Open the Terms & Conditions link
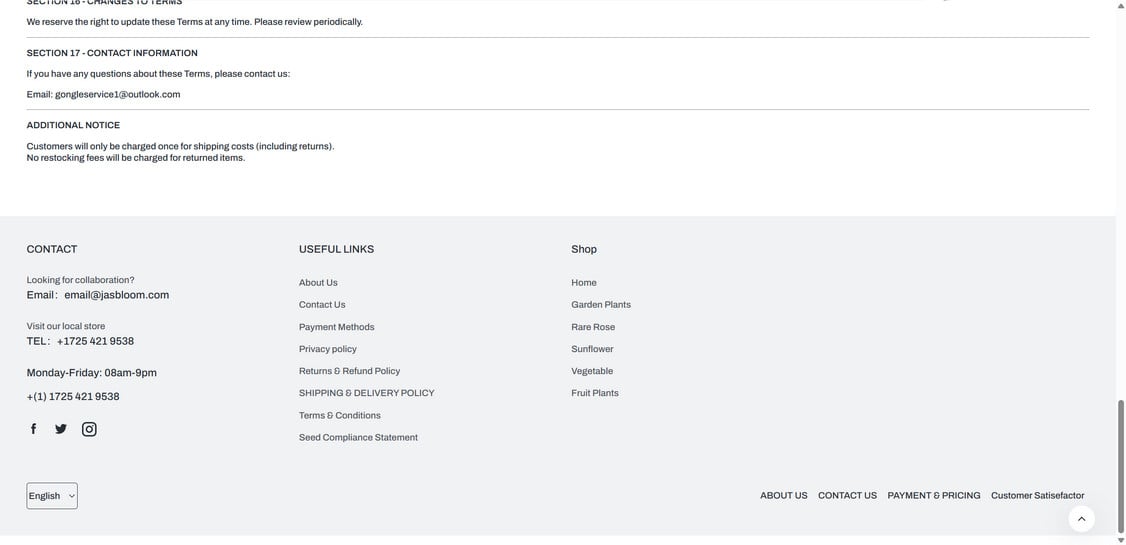 (x=340, y=415)
